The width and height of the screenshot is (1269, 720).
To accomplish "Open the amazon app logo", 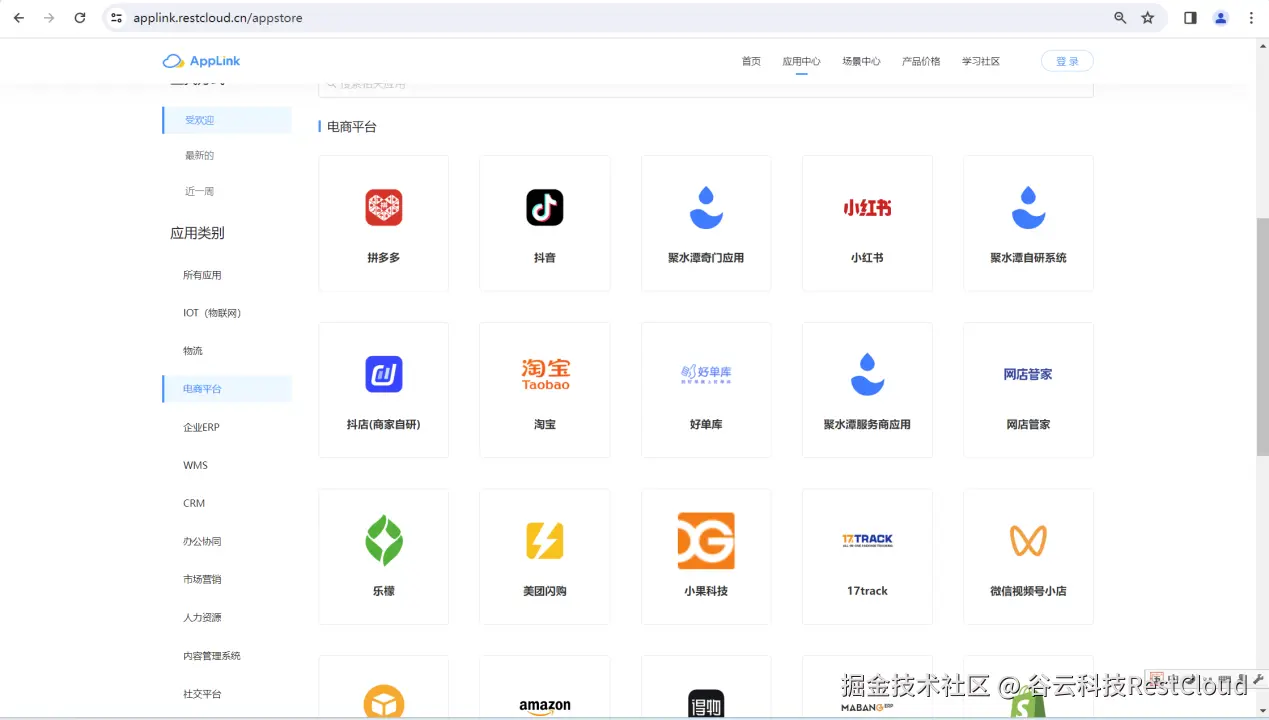I will 545,707.
